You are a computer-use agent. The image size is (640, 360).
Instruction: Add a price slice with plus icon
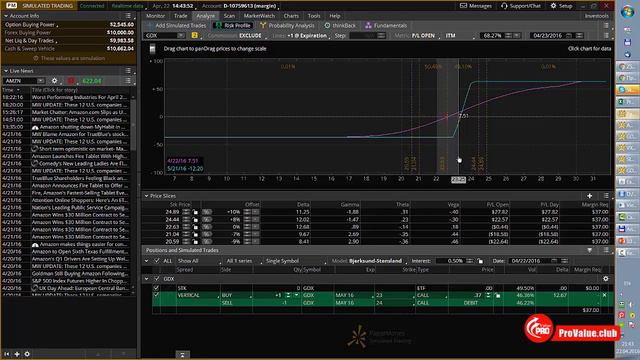tap(589, 196)
